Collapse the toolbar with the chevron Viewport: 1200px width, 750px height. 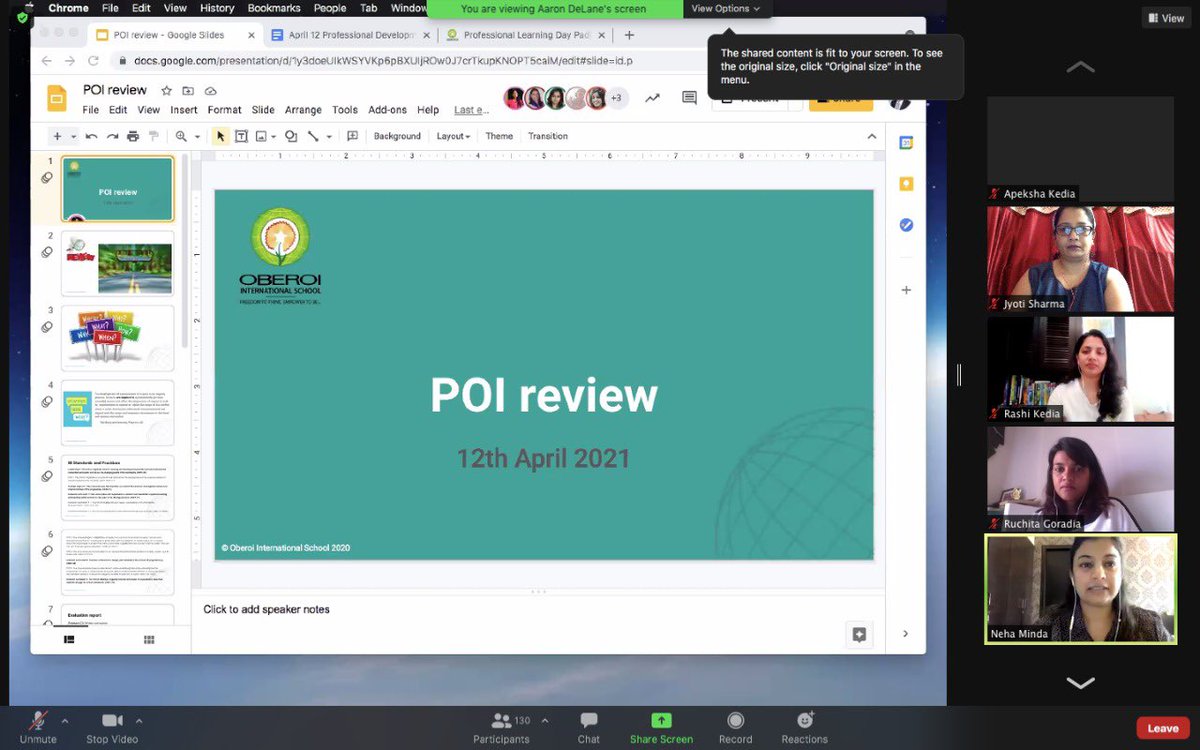click(871, 135)
